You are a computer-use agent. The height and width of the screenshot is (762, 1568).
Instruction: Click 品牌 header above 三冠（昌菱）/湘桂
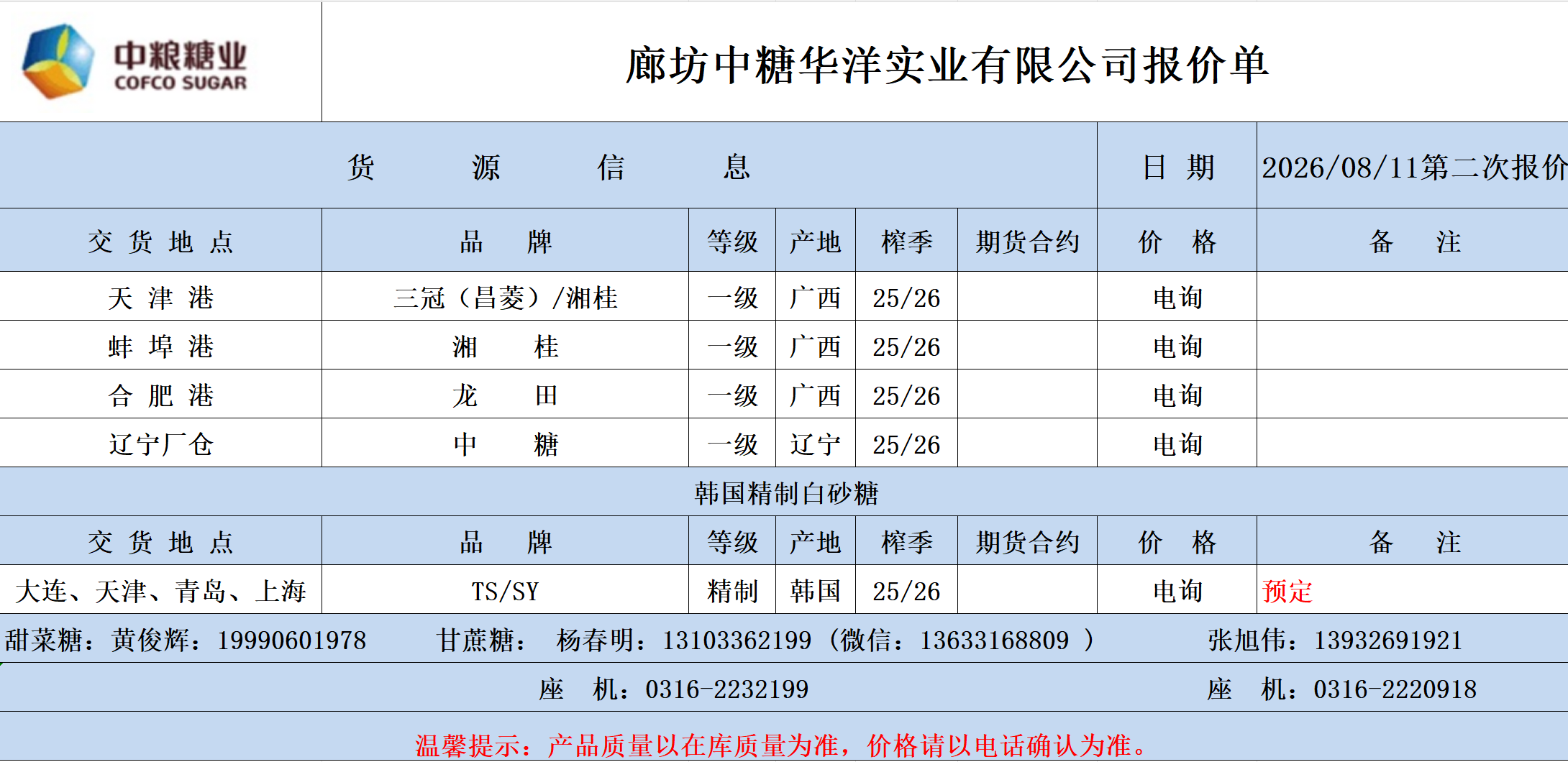coord(506,242)
